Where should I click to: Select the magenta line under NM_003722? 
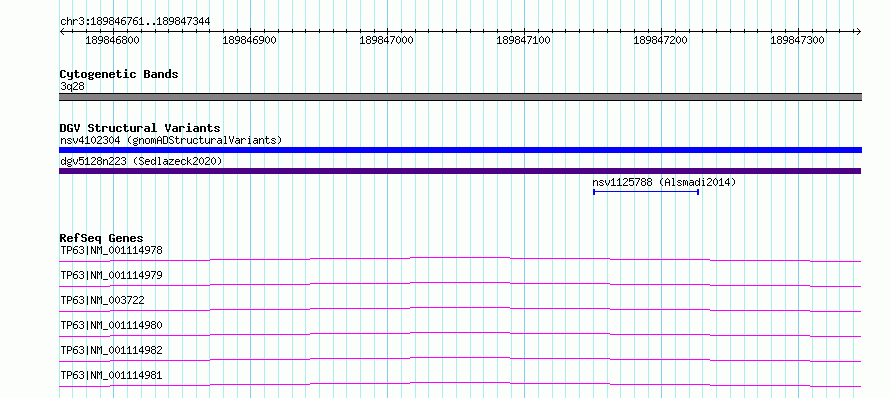coord(460,309)
